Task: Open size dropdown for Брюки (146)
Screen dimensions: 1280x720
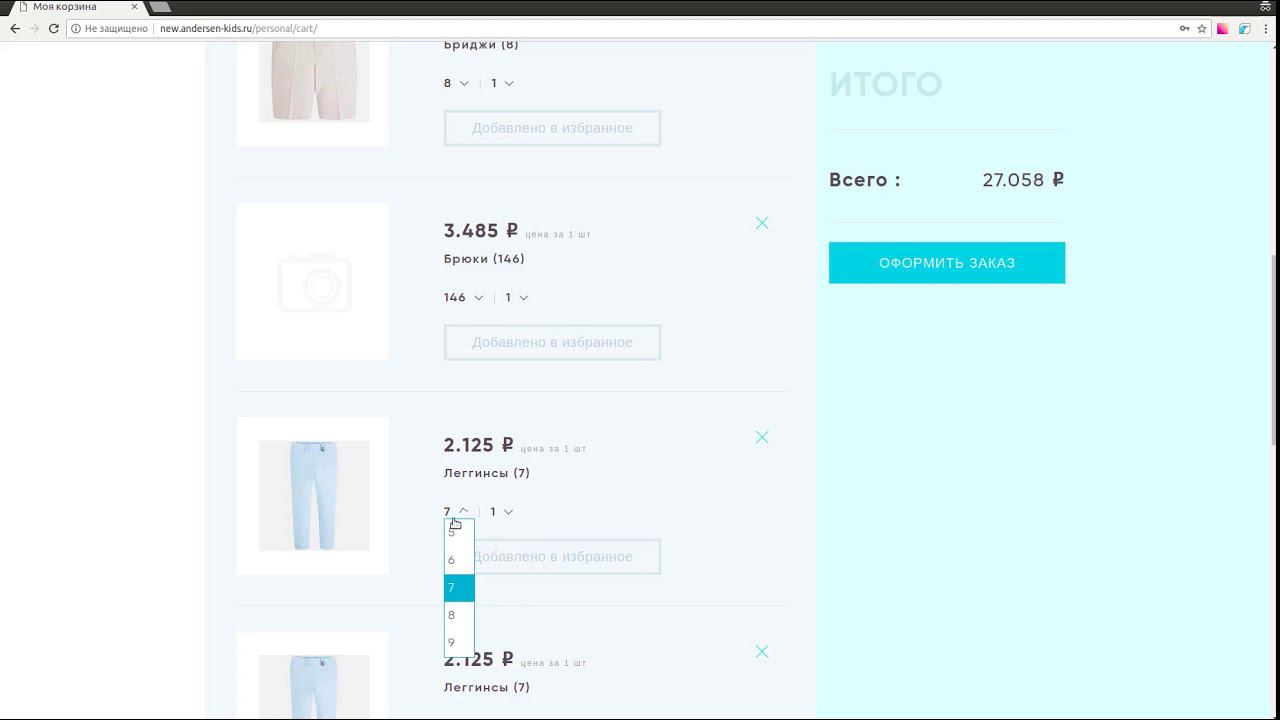Action: pos(463,297)
